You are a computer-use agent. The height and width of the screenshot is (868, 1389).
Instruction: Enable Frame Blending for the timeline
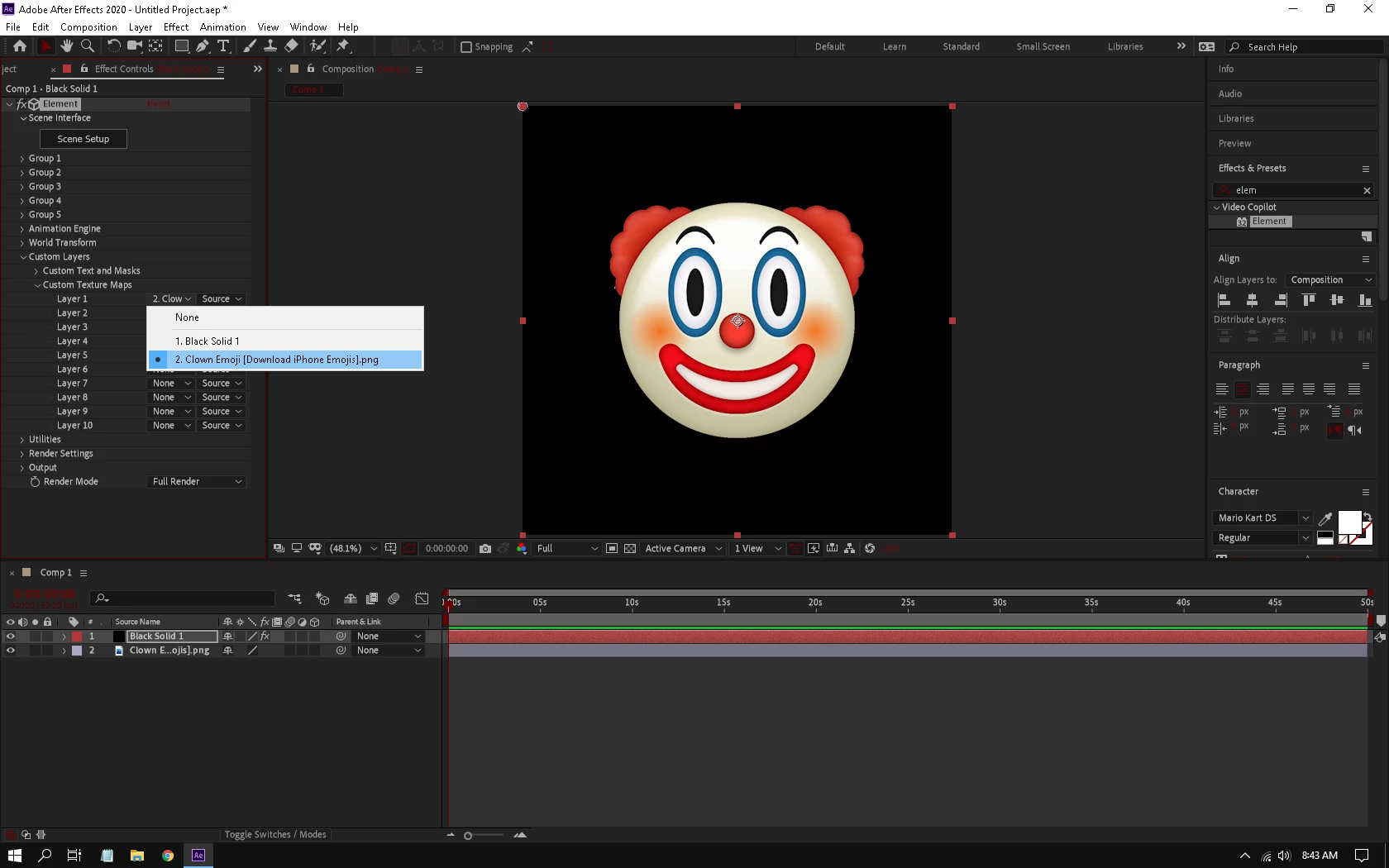[372, 599]
